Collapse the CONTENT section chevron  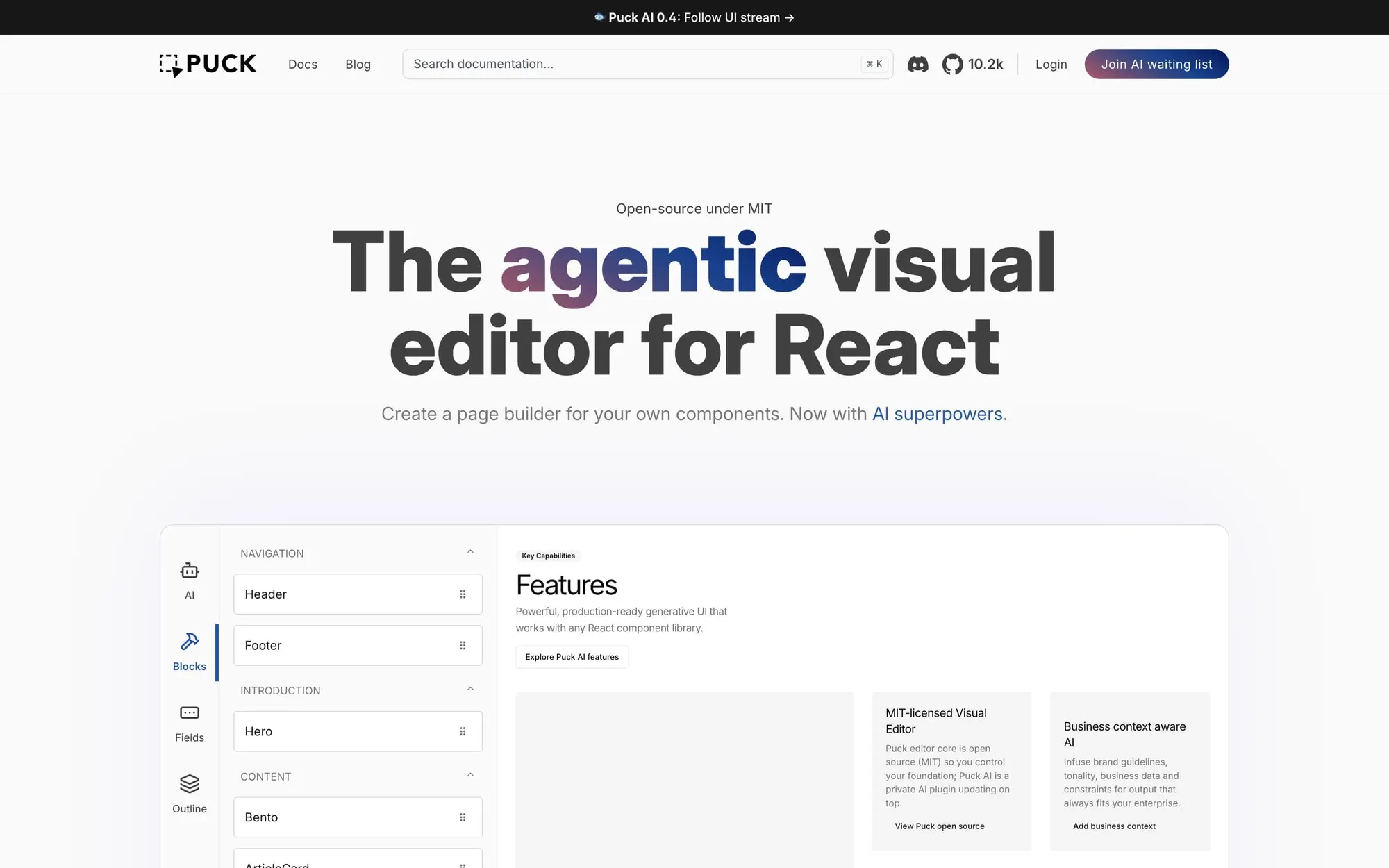coord(470,775)
